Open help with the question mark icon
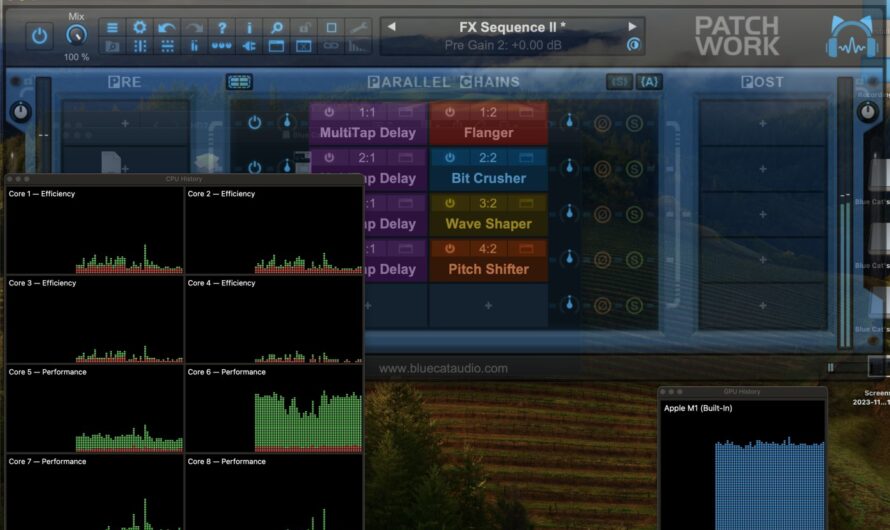This screenshot has width=890, height=530. tap(222, 27)
